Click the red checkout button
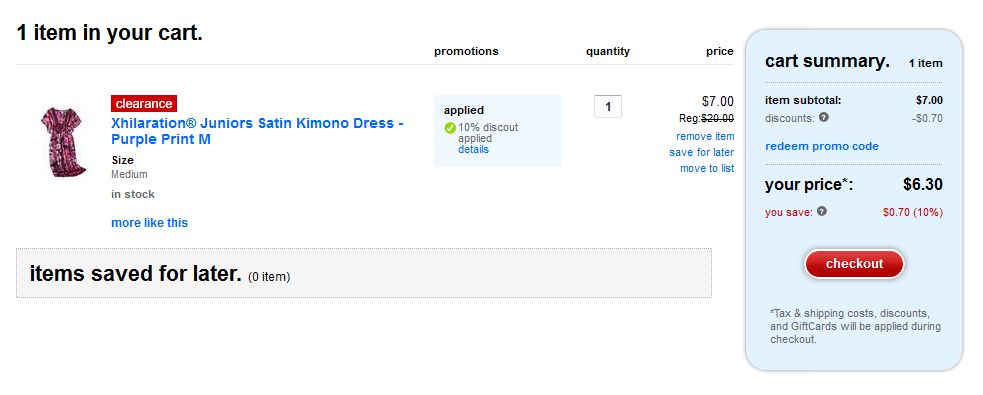The image size is (983, 395). tap(854, 264)
